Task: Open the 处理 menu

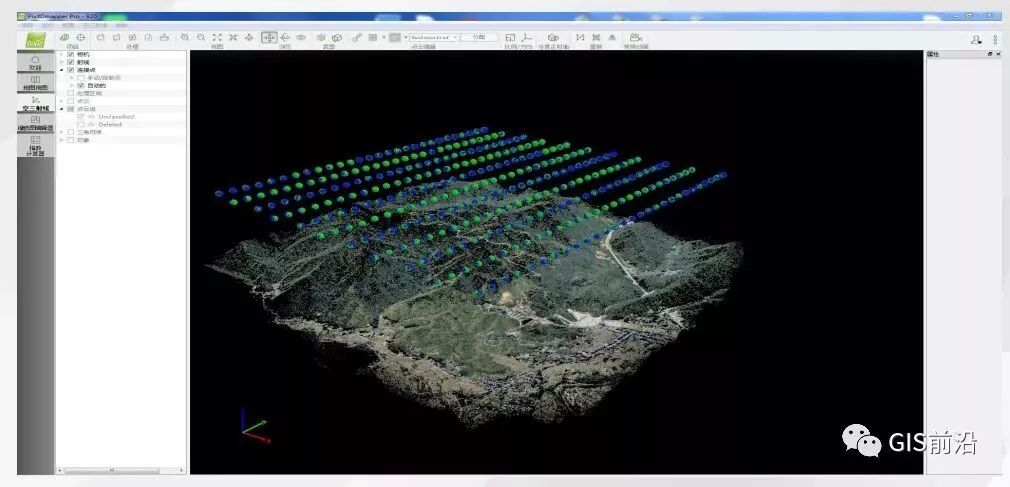Action: click(x=48, y=25)
